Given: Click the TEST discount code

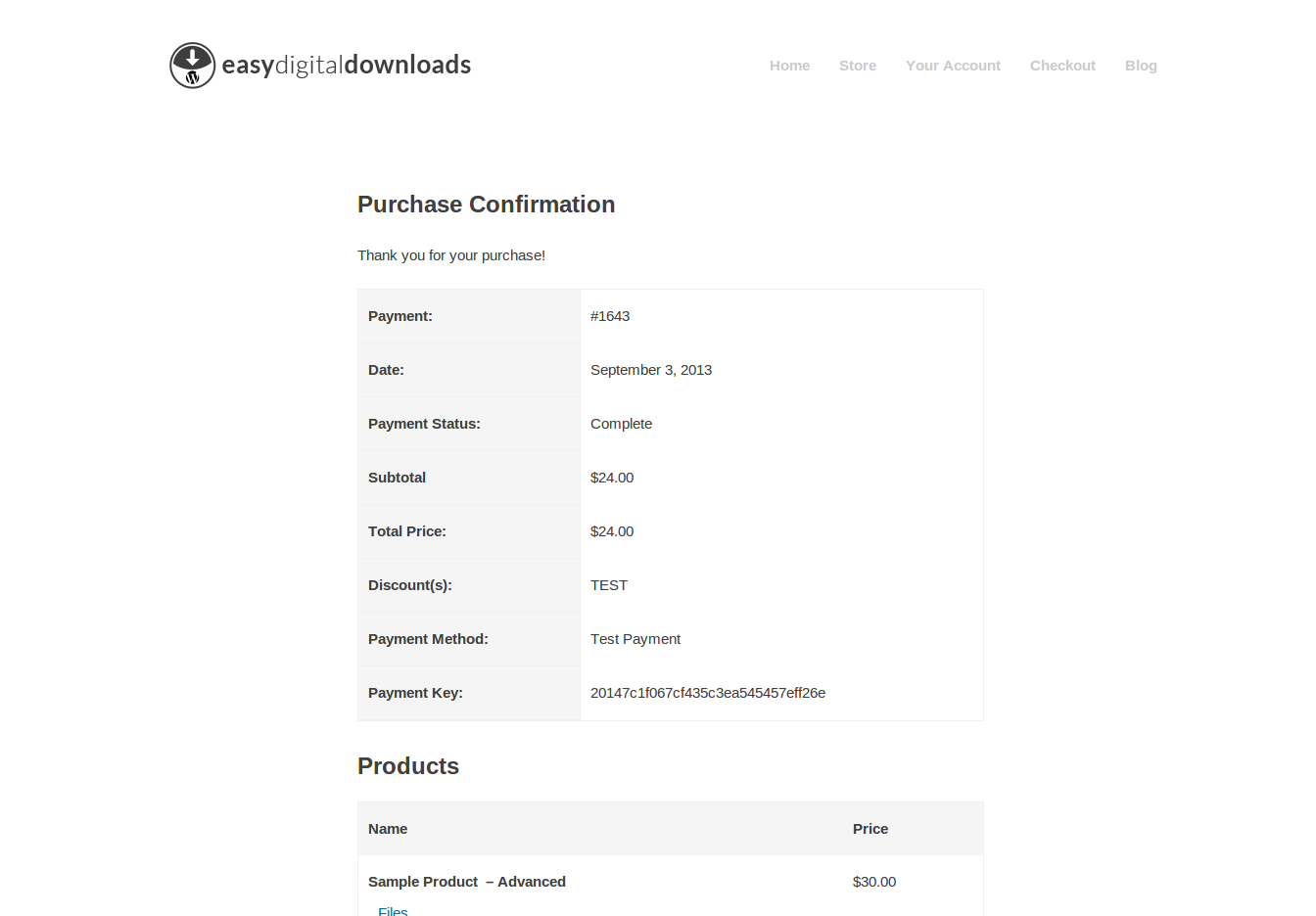Looking at the screenshot, I should coord(609,585).
